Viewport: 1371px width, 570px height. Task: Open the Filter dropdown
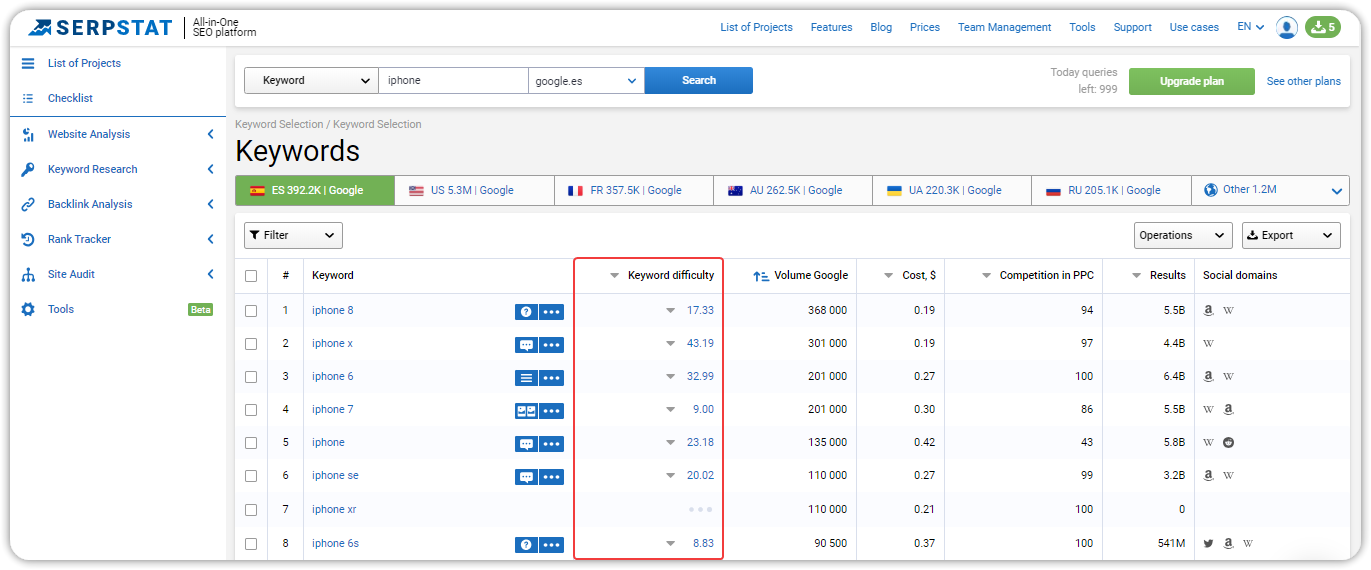pyautogui.click(x=293, y=235)
